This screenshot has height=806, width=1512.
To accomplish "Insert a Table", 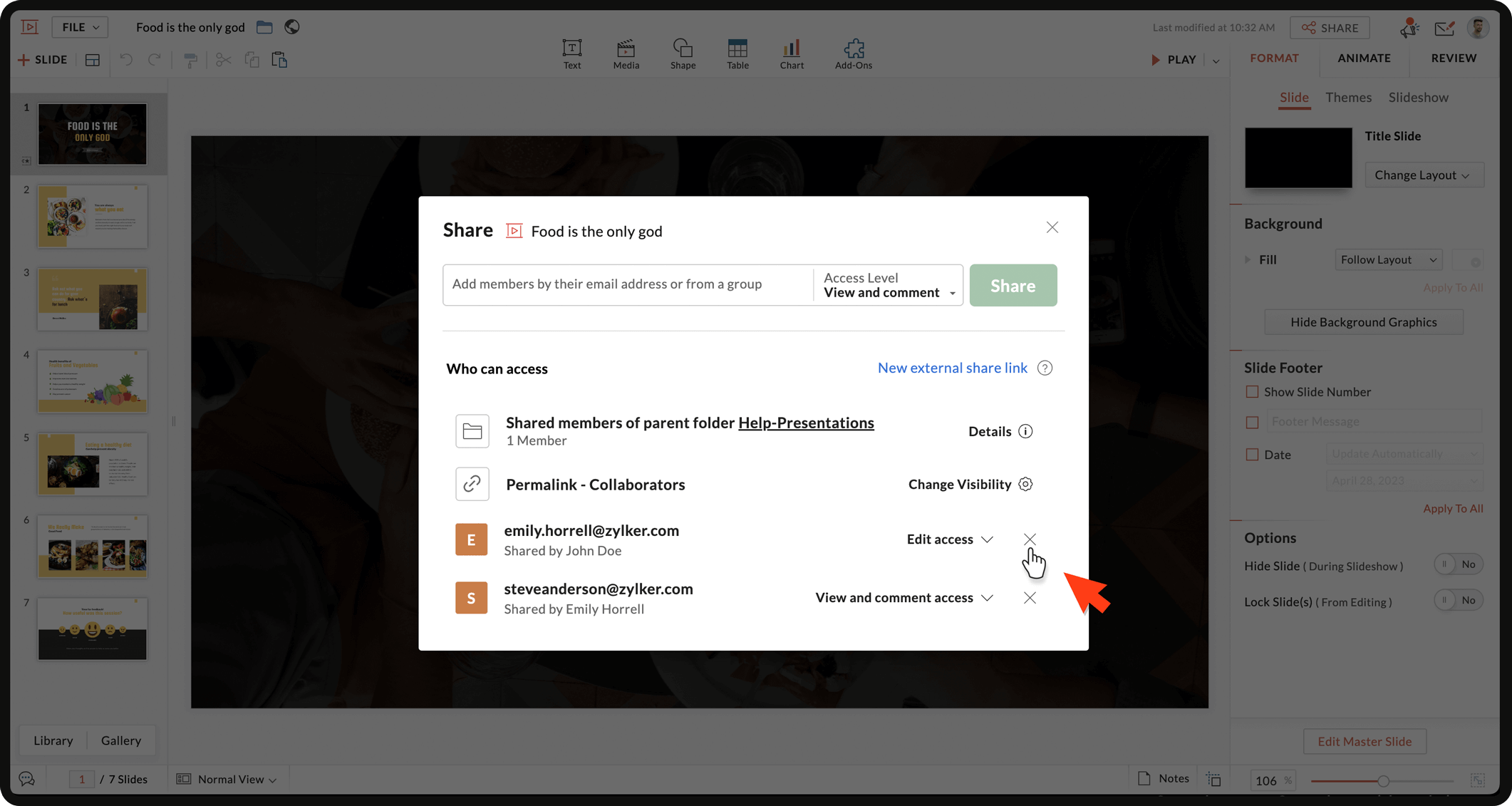I will coord(737,54).
